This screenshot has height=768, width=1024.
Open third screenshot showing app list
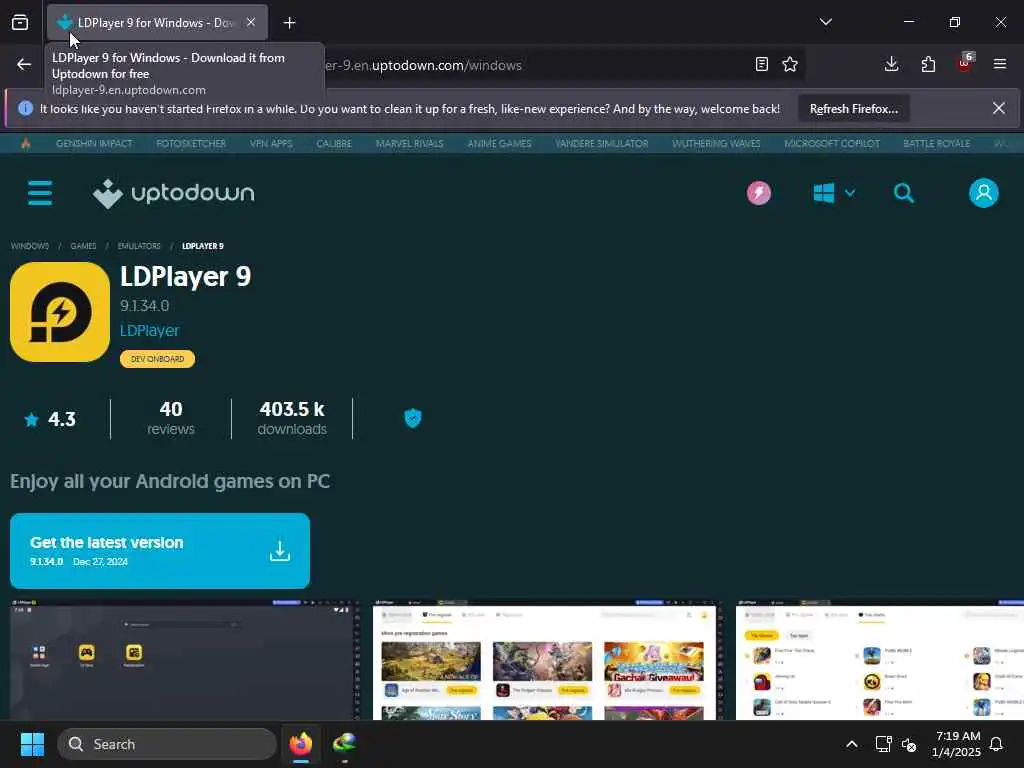point(880,660)
